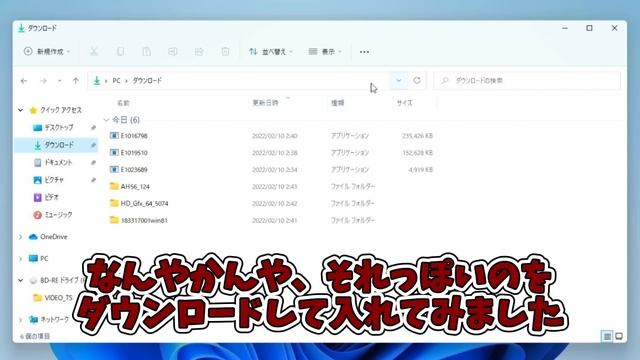Viewport: 640px width, 360px height.
Task: Go up one folder level
Action: (x=76, y=81)
